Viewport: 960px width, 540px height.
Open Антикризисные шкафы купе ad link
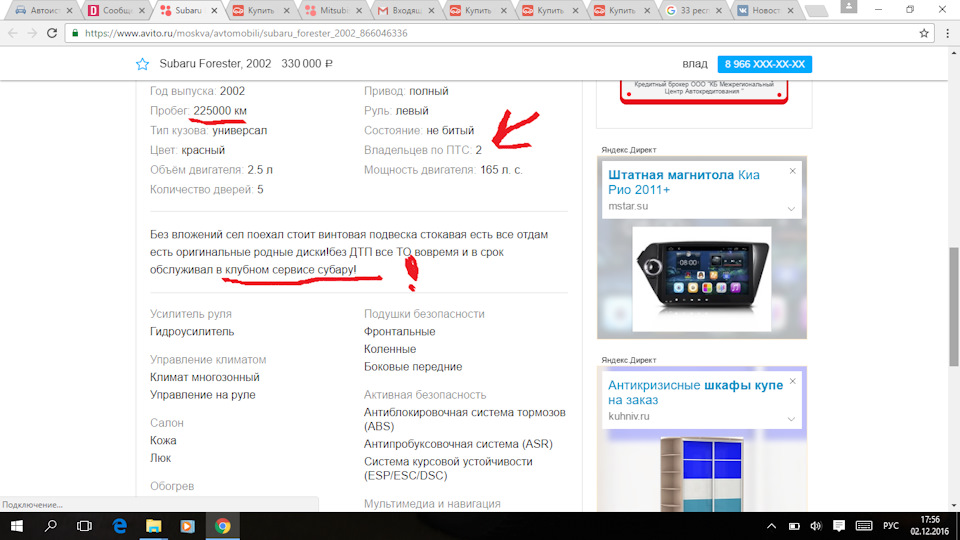[696, 392]
